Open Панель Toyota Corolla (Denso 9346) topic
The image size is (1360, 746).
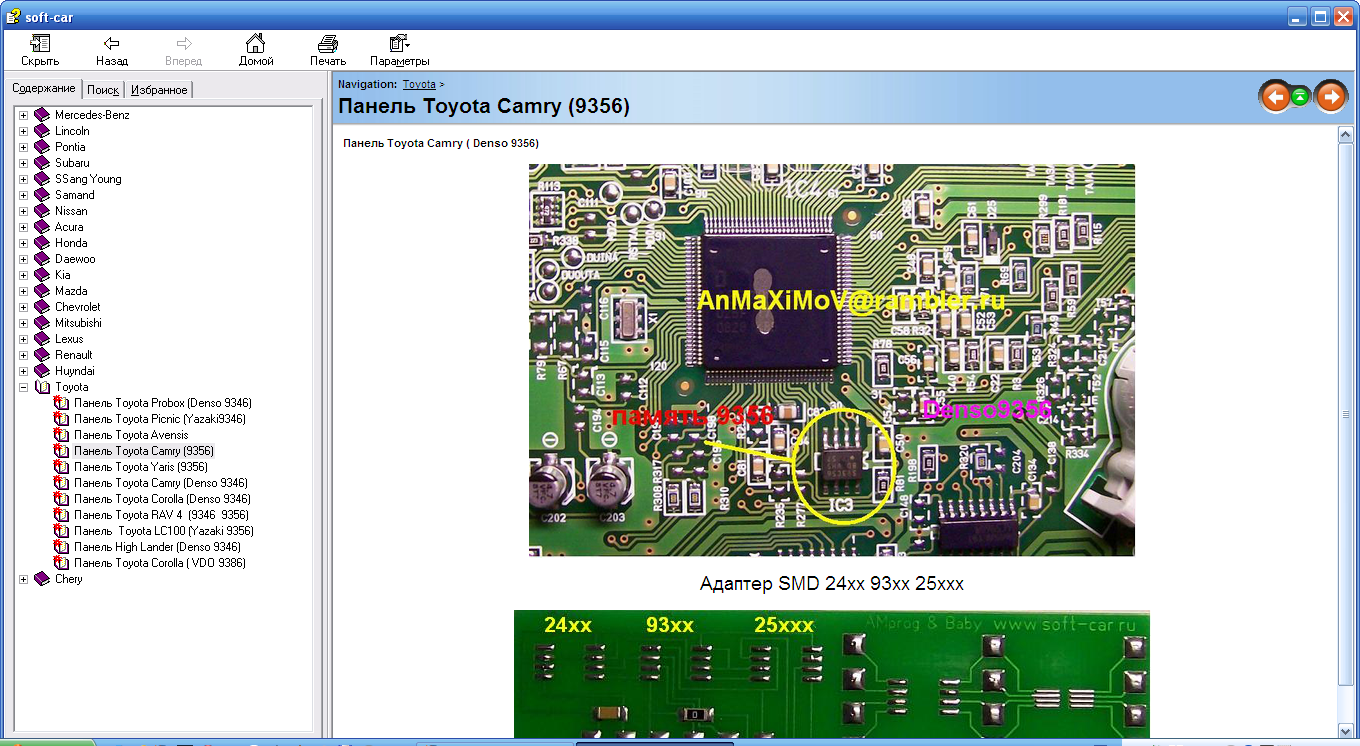[x=162, y=499]
